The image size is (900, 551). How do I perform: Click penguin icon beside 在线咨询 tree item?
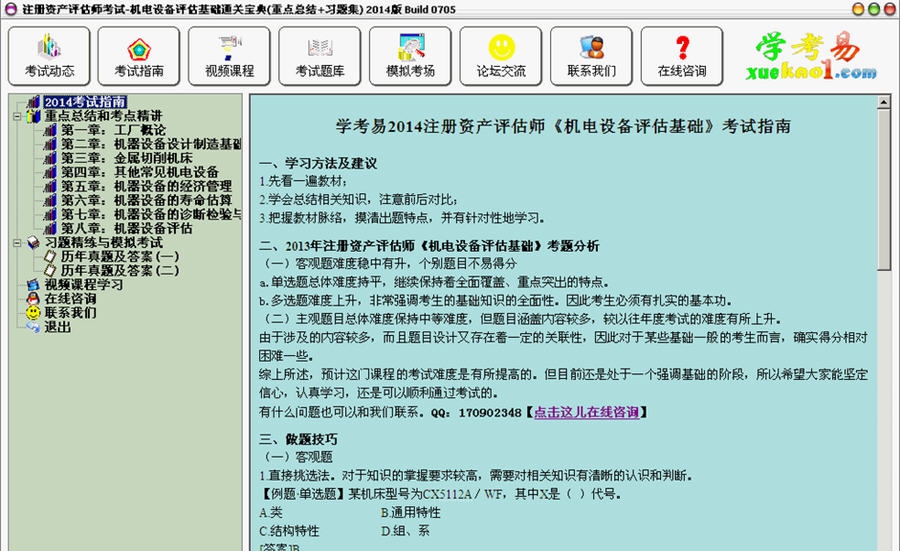34,298
